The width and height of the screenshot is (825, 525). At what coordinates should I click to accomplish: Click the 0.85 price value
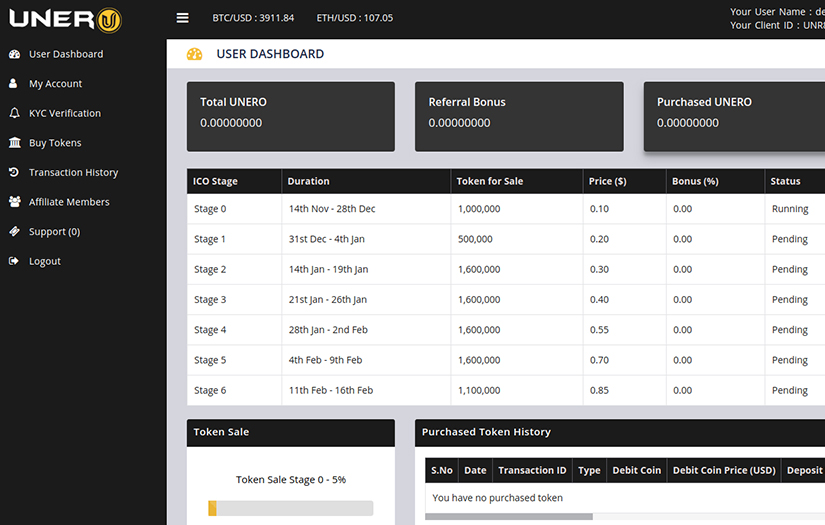[x=599, y=390]
